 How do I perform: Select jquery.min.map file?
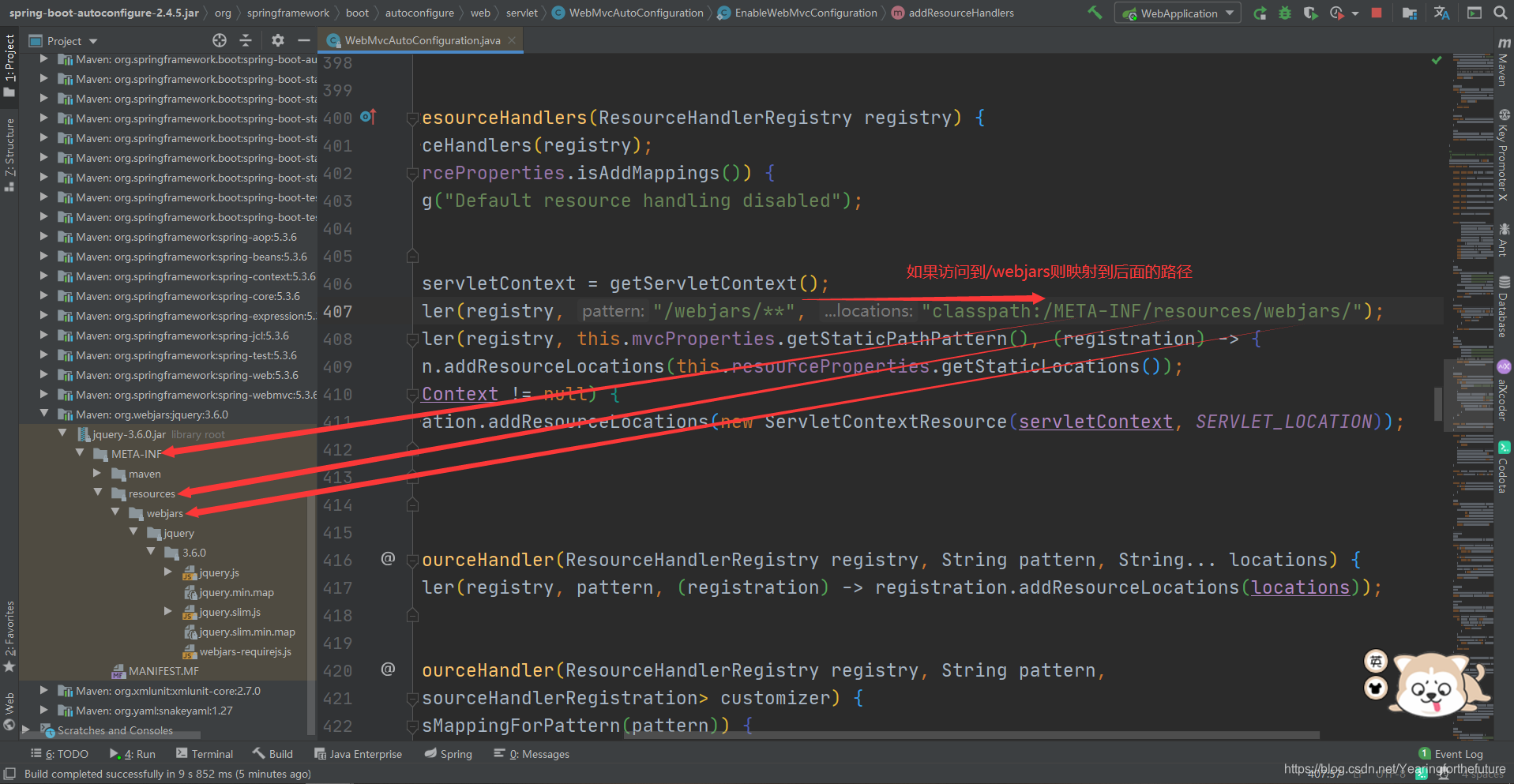(236, 592)
